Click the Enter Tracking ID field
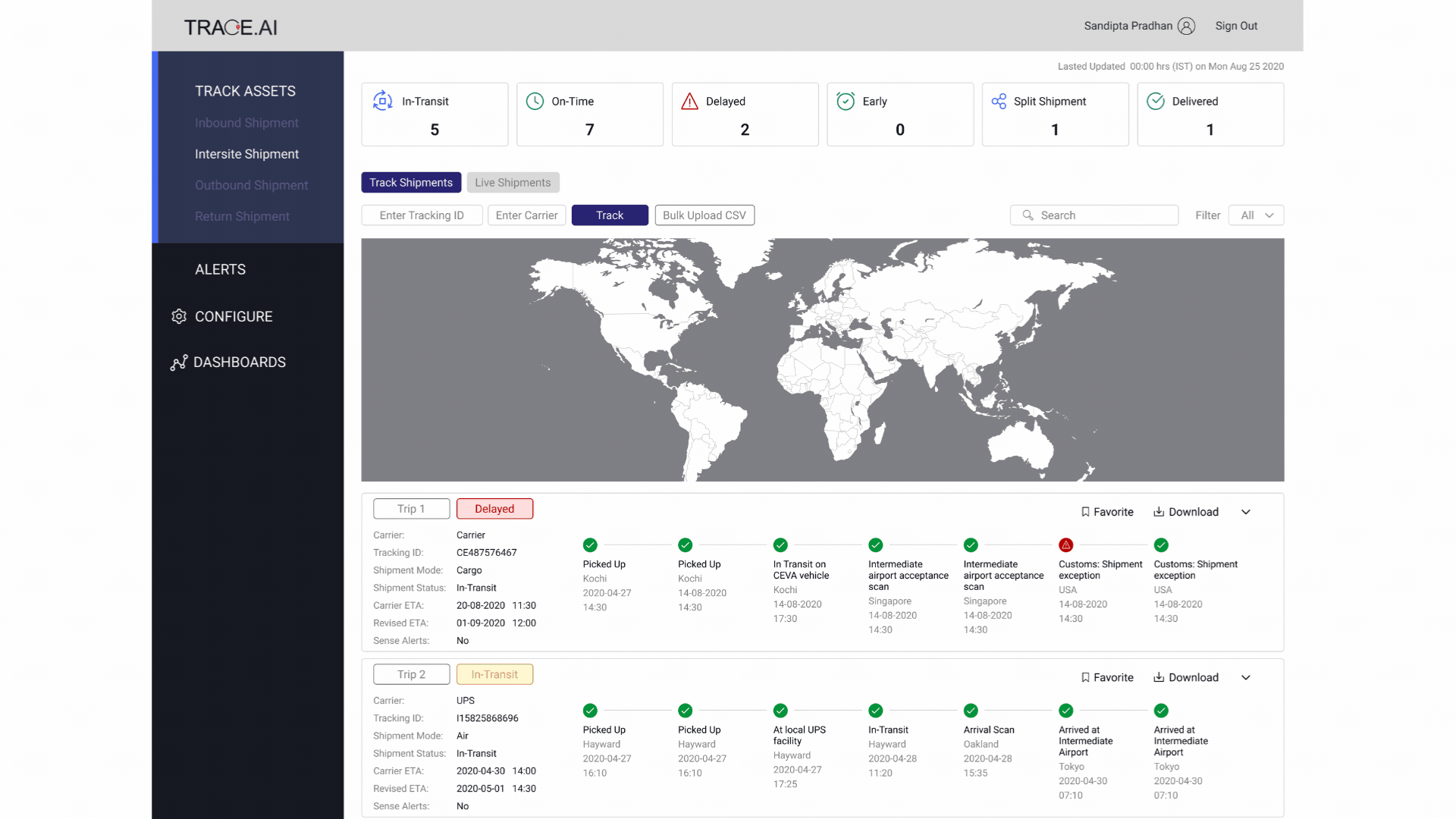Screen dimensions: 1456x819 pos(422,215)
